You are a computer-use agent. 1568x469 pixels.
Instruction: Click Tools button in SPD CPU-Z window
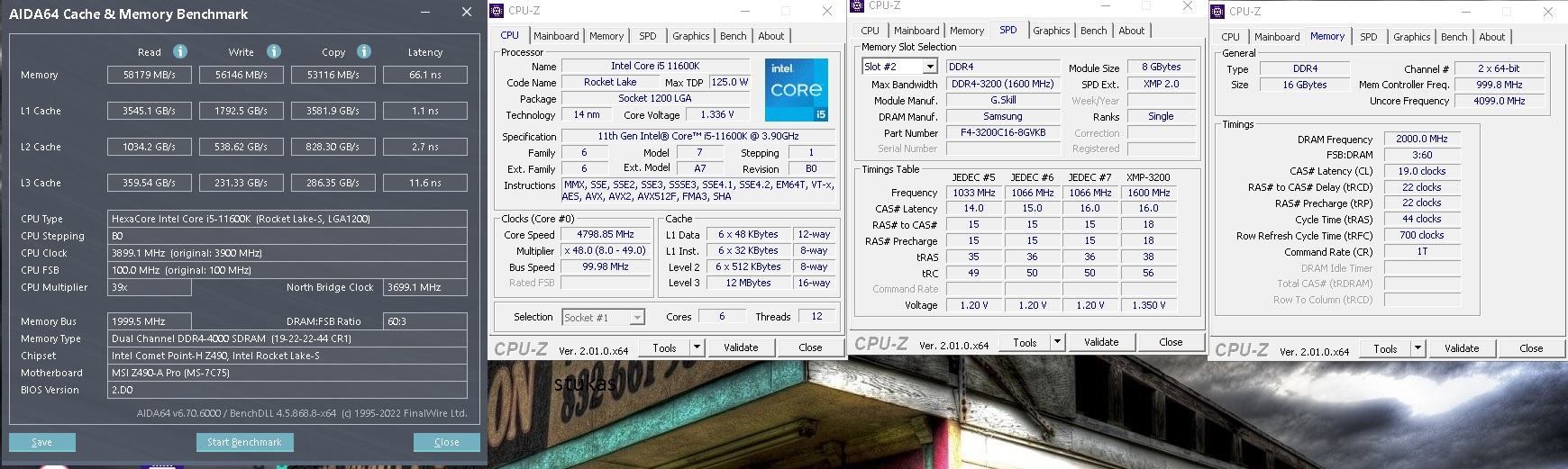tap(1026, 342)
